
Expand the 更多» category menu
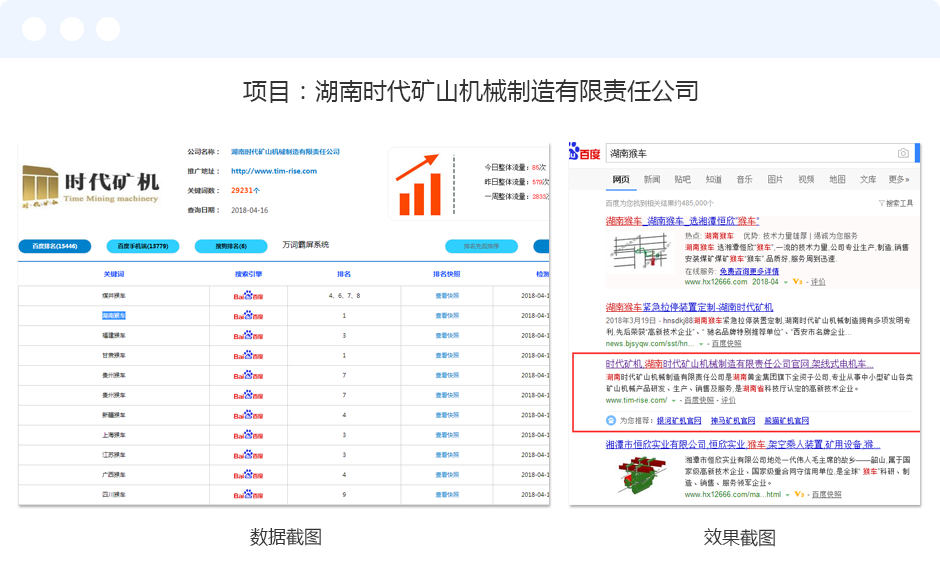click(899, 180)
